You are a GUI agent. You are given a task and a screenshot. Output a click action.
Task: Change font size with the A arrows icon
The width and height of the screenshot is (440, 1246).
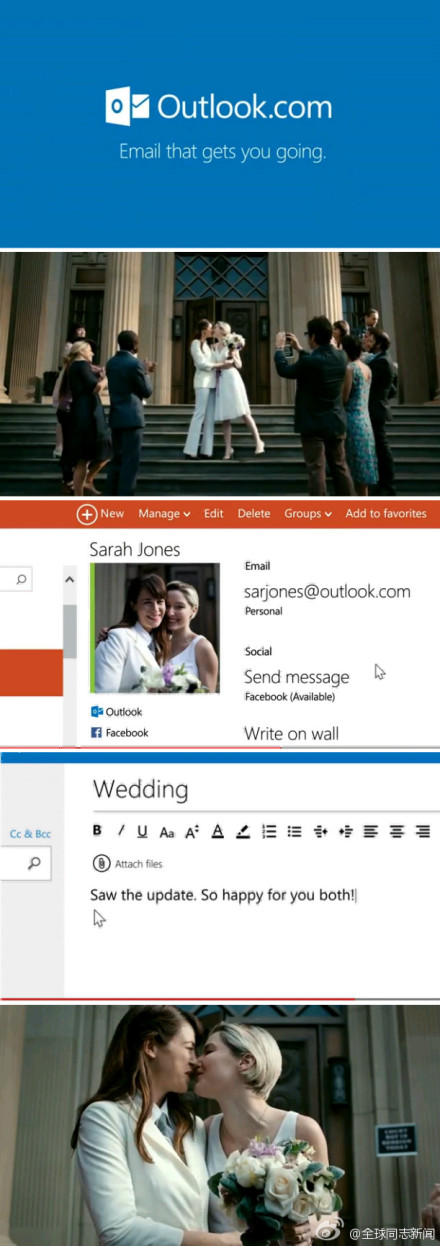(192, 830)
